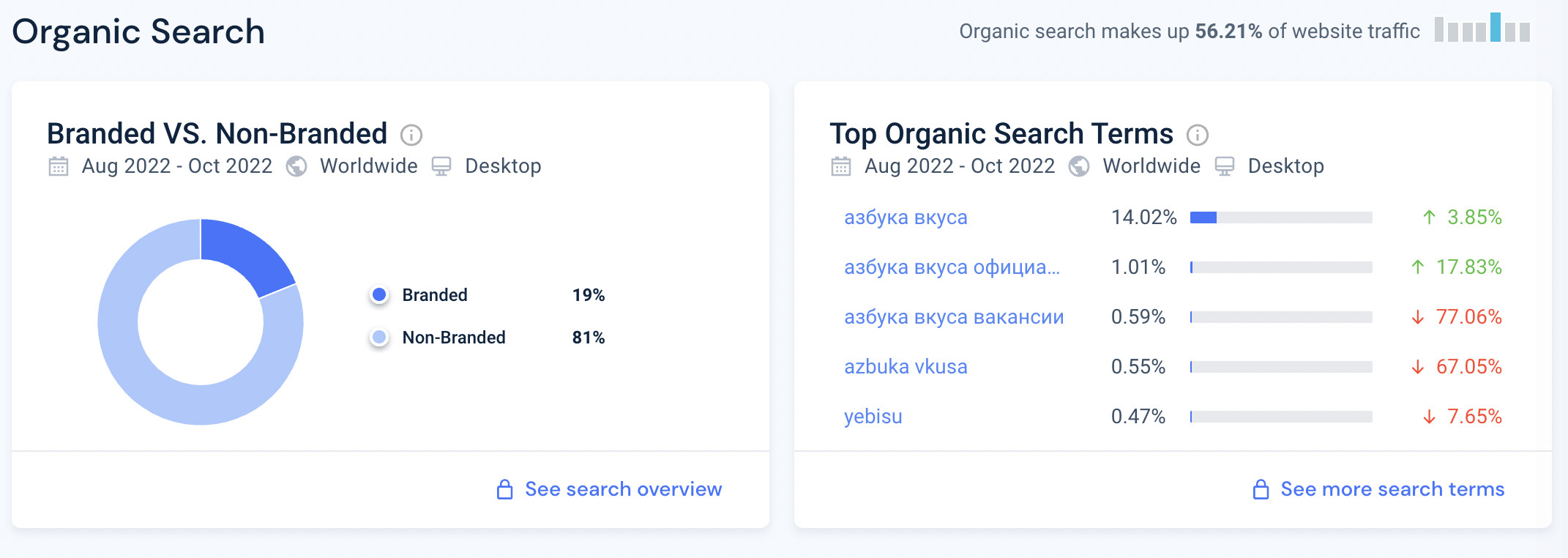This screenshot has width=1568, height=558.
Task: Click info icon beside Branded VS. Non-Branded
Action: [x=411, y=135]
